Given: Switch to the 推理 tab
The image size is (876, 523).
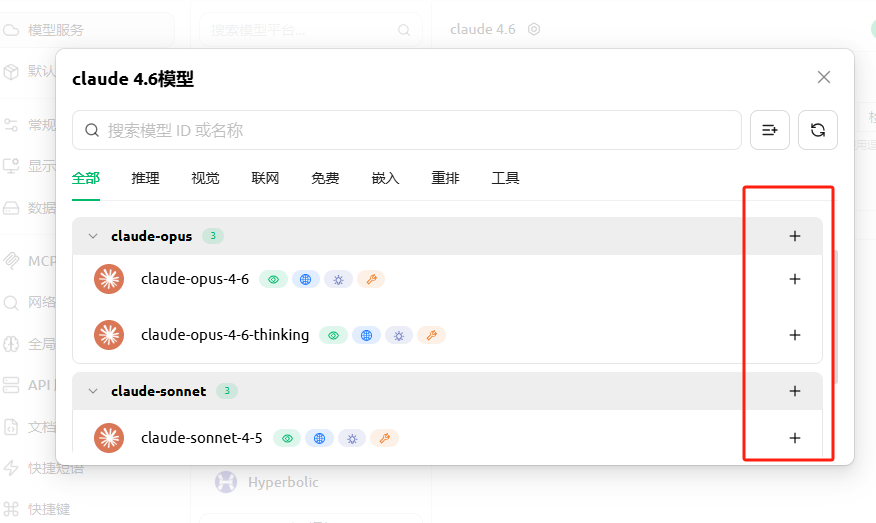Looking at the screenshot, I should (x=146, y=178).
